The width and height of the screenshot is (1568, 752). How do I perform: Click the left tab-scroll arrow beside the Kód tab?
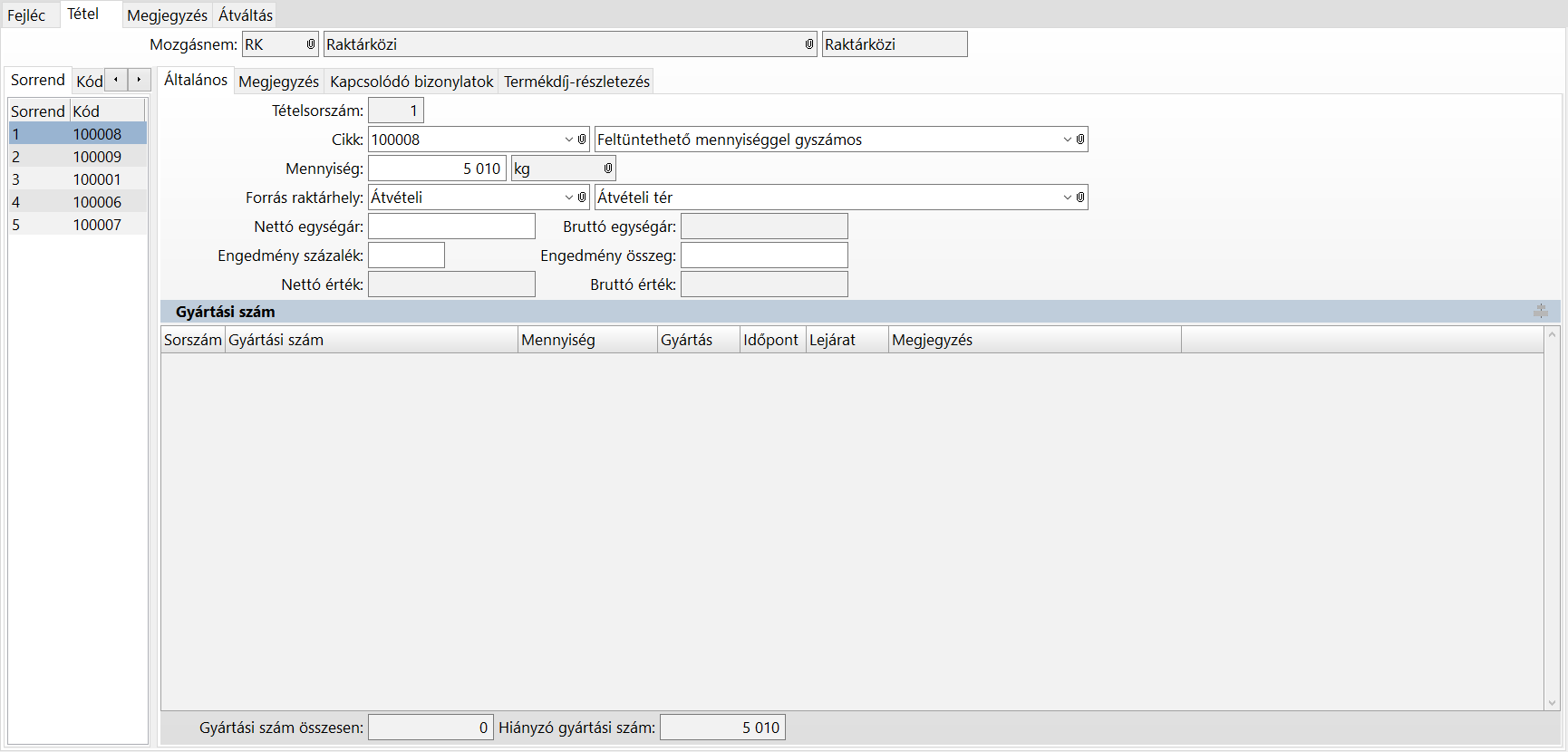click(x=116, y=80)
